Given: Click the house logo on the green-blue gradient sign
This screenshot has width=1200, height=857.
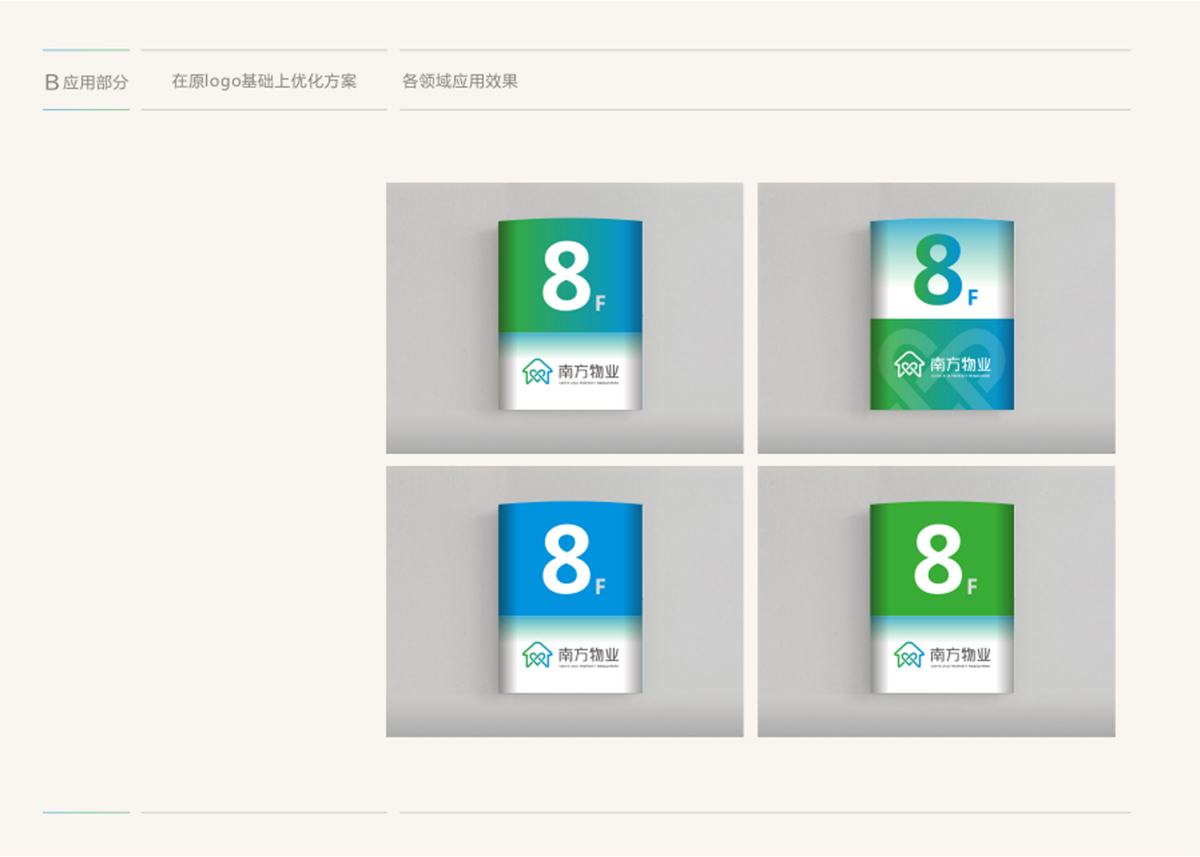Looking at the screenshot, I should (x=537, y=371).
